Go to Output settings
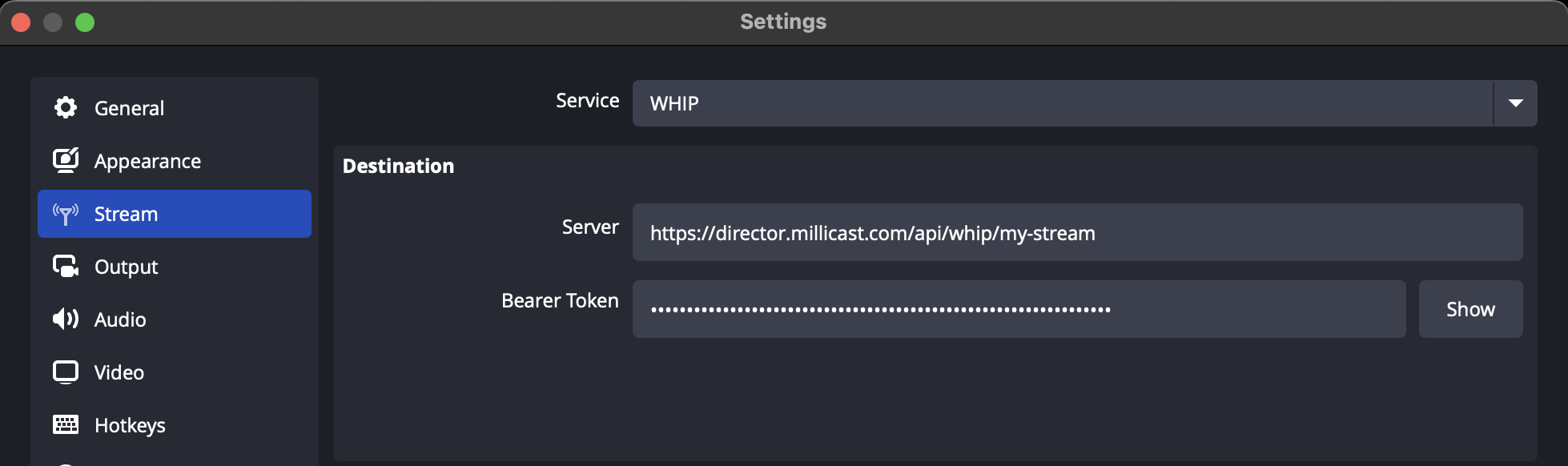This screenshot has height=466, width=1568. point(127,267)
